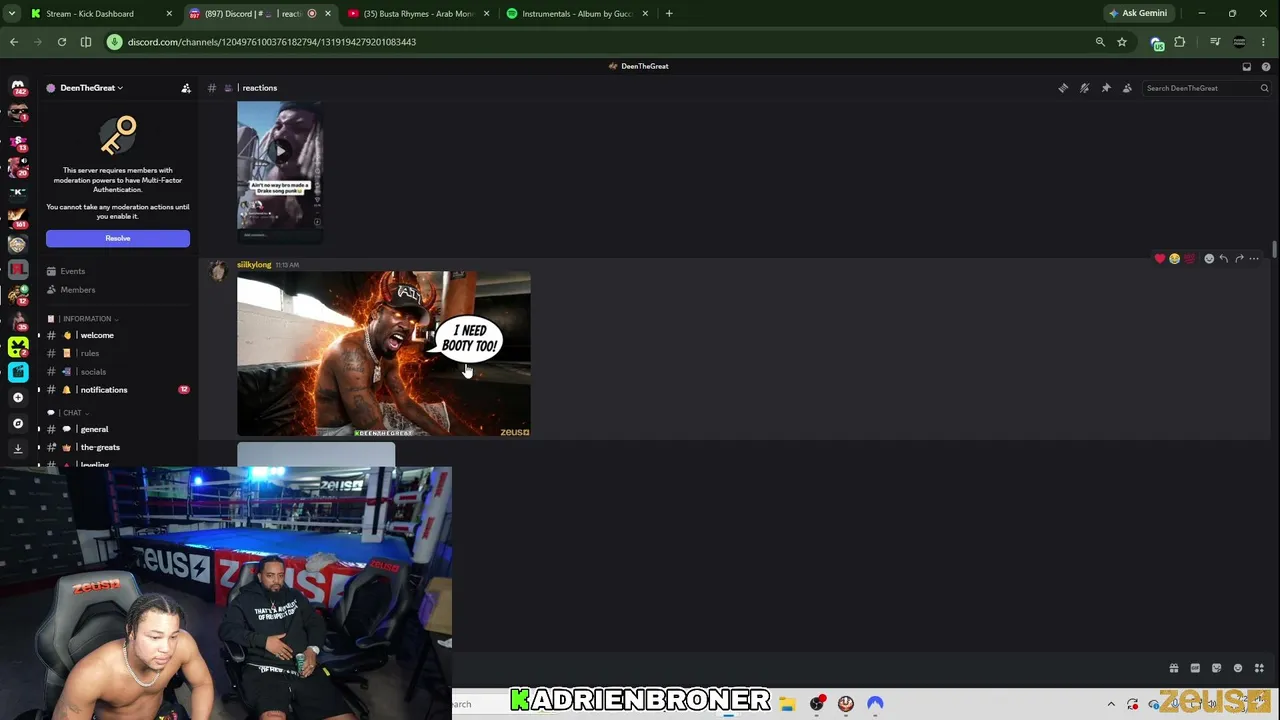This screenshot has height=720, width=1280.
Task: Close the Stream - Kick Dashboard tab
Action: tap(168, 14)
